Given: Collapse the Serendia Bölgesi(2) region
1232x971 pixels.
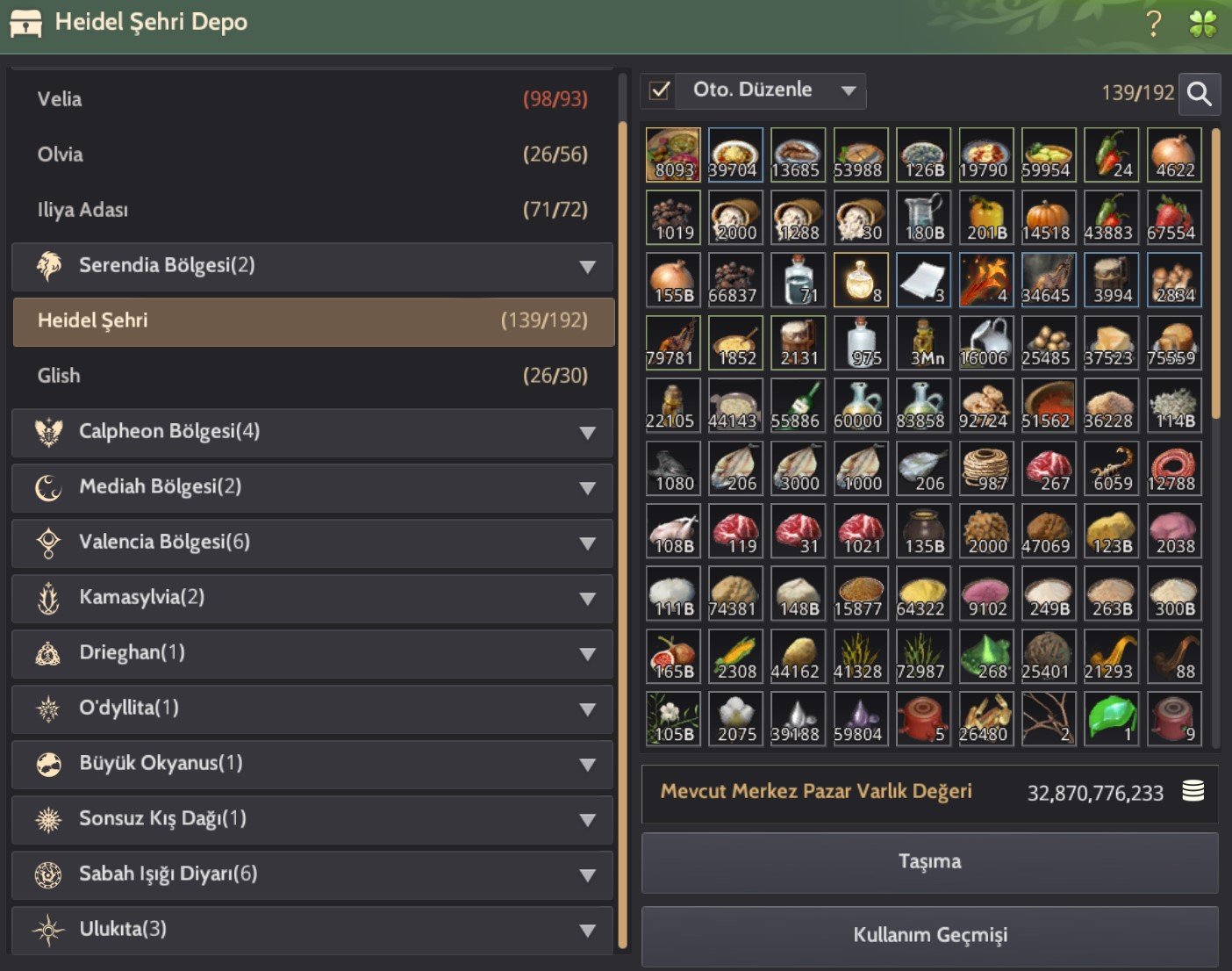Looking at the screenshot, I should (312, 266).
